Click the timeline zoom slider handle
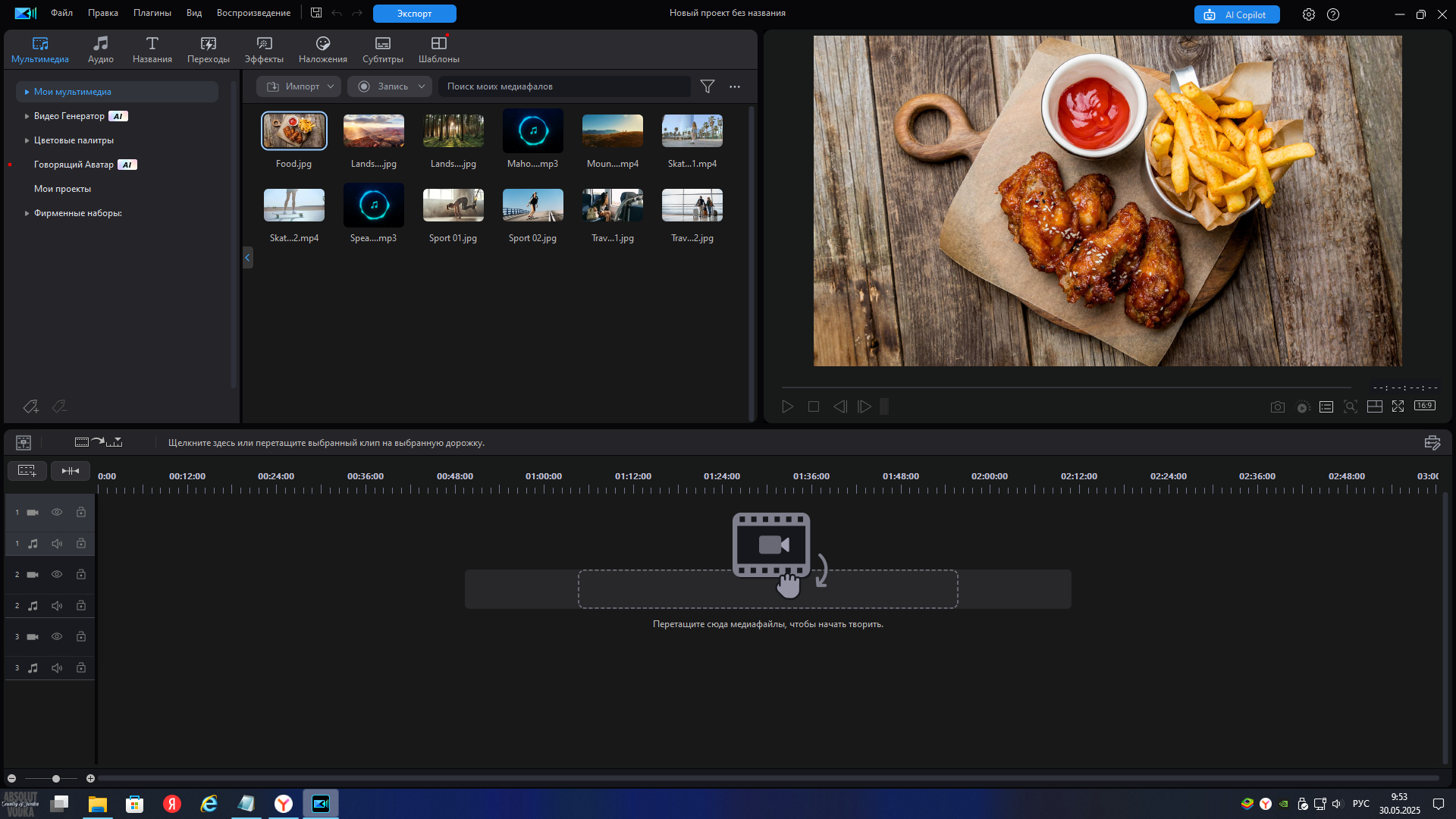This screenshot has width=1456, height=819. [55, 779]
